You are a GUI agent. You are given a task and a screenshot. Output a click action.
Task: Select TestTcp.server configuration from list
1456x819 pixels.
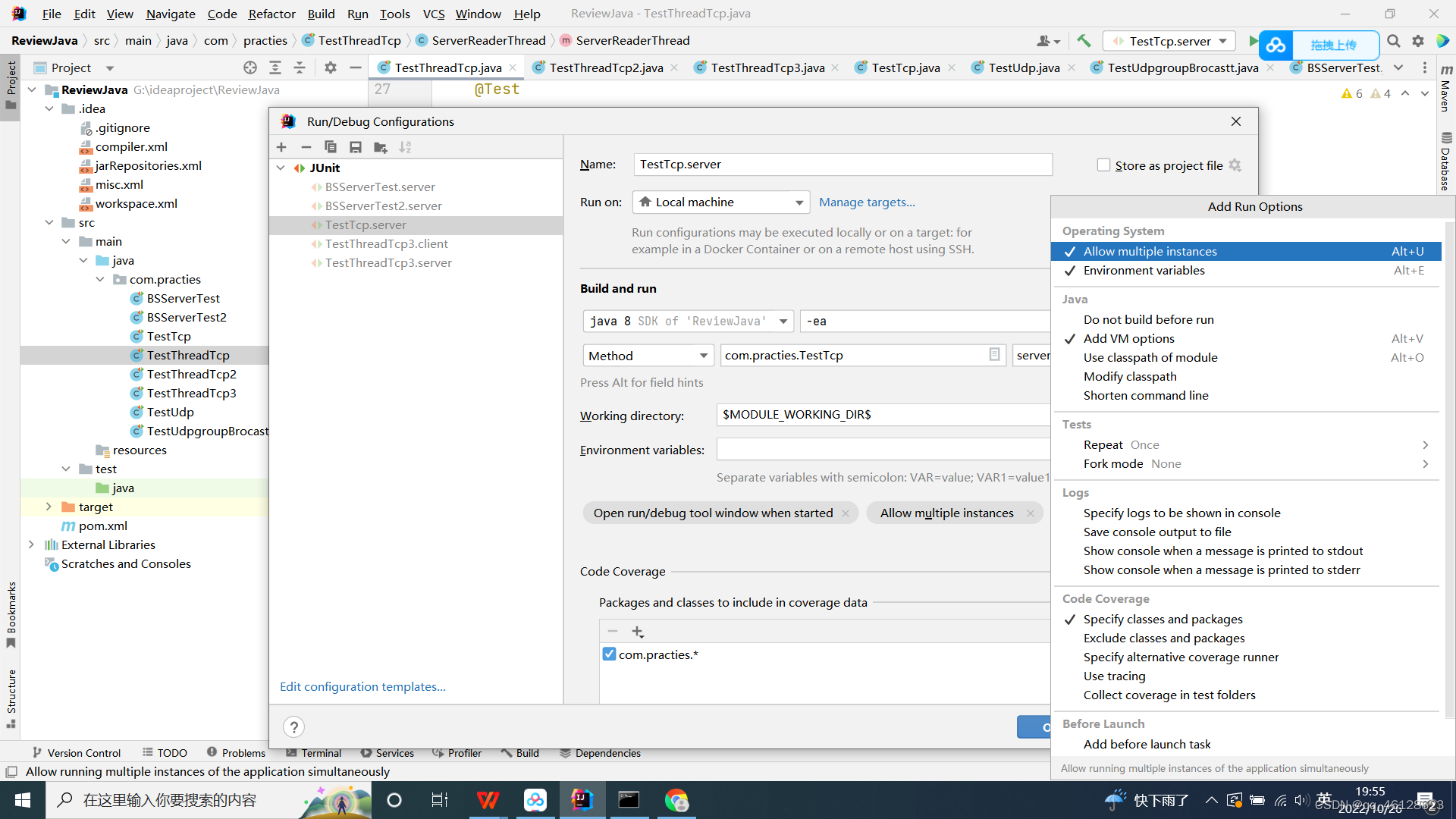pyautogui.click(x=365, y=224)
